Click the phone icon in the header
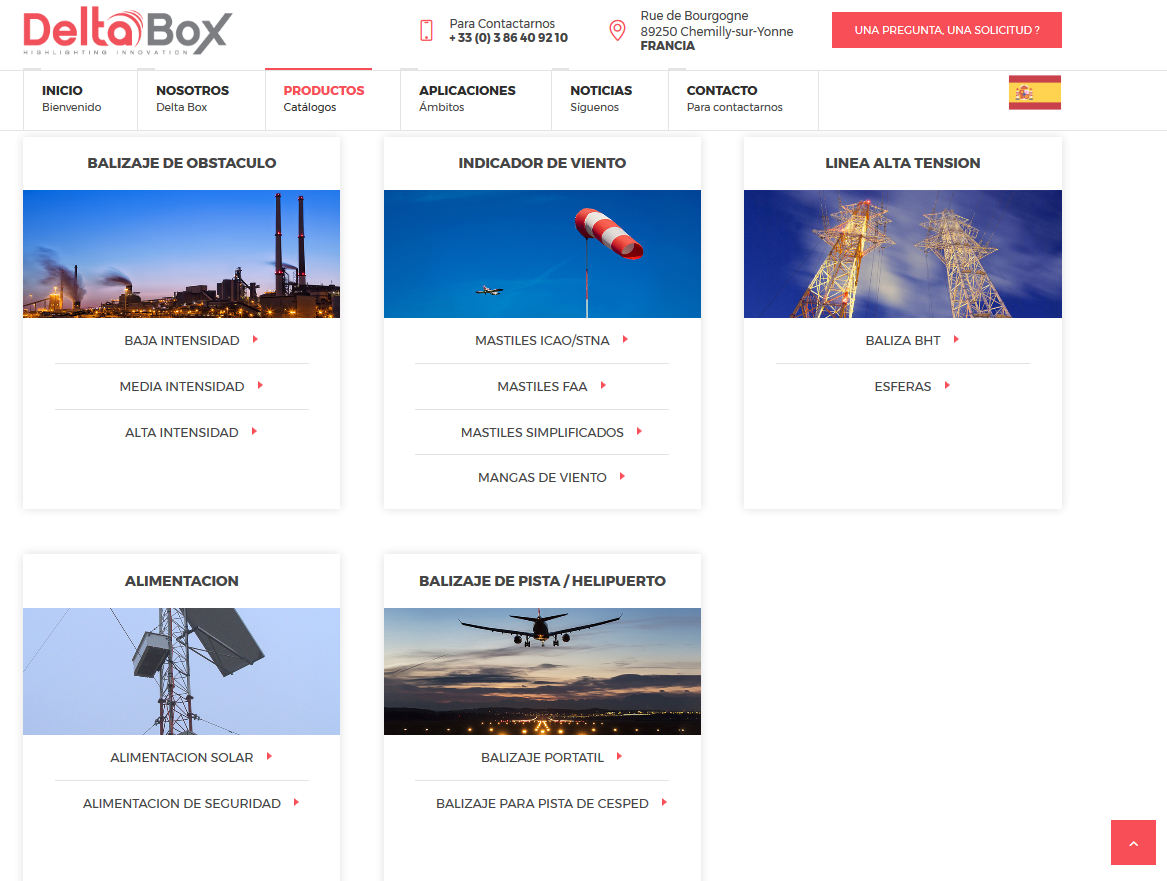 425,31
